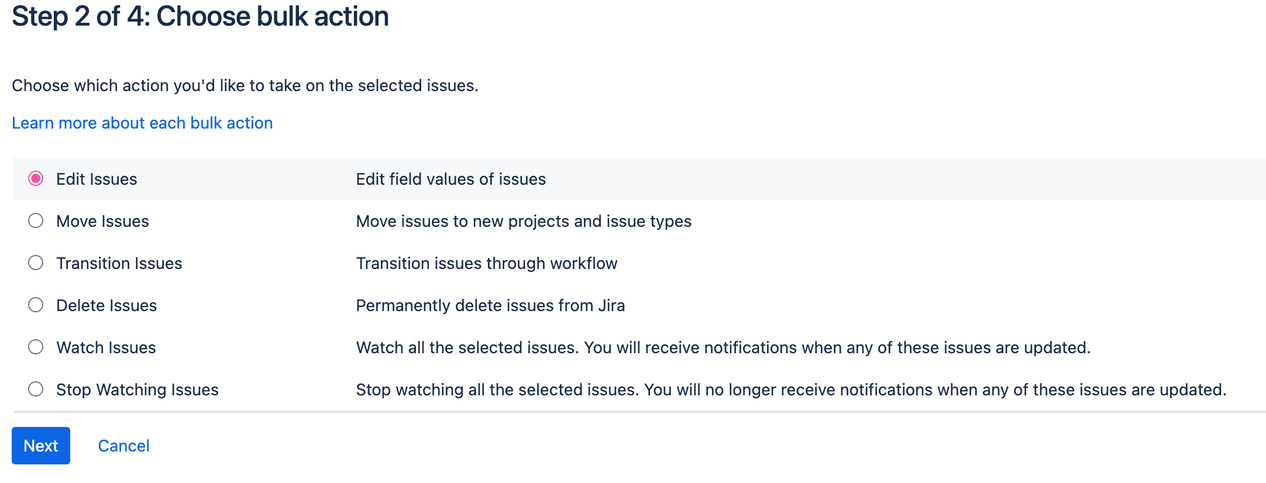This screenshot has height=483, width=1266.
Task: Click 'Permanently delete issues from Jira' description
Action: pos(490,305)
